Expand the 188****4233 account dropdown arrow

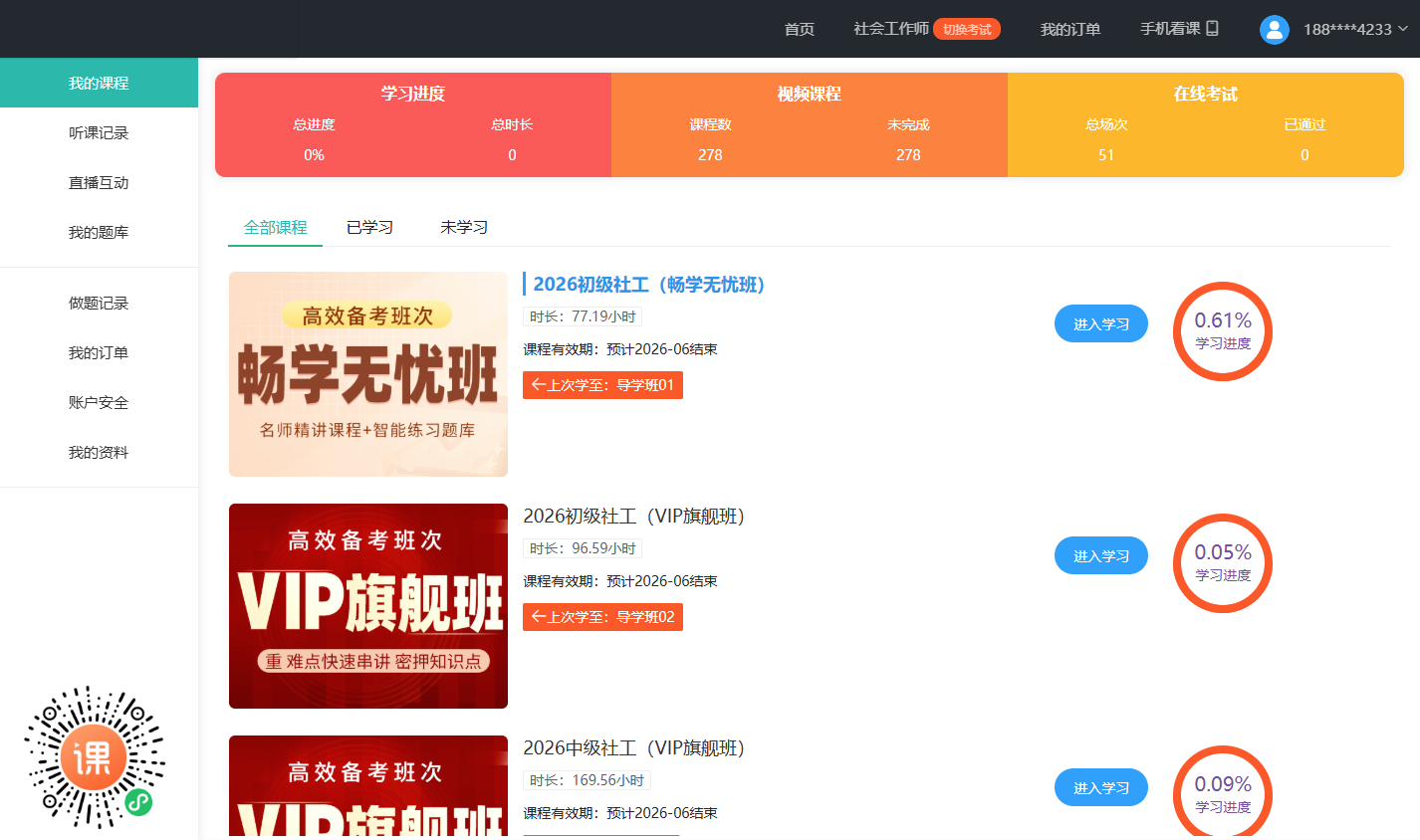click(x=1403, y=29)
